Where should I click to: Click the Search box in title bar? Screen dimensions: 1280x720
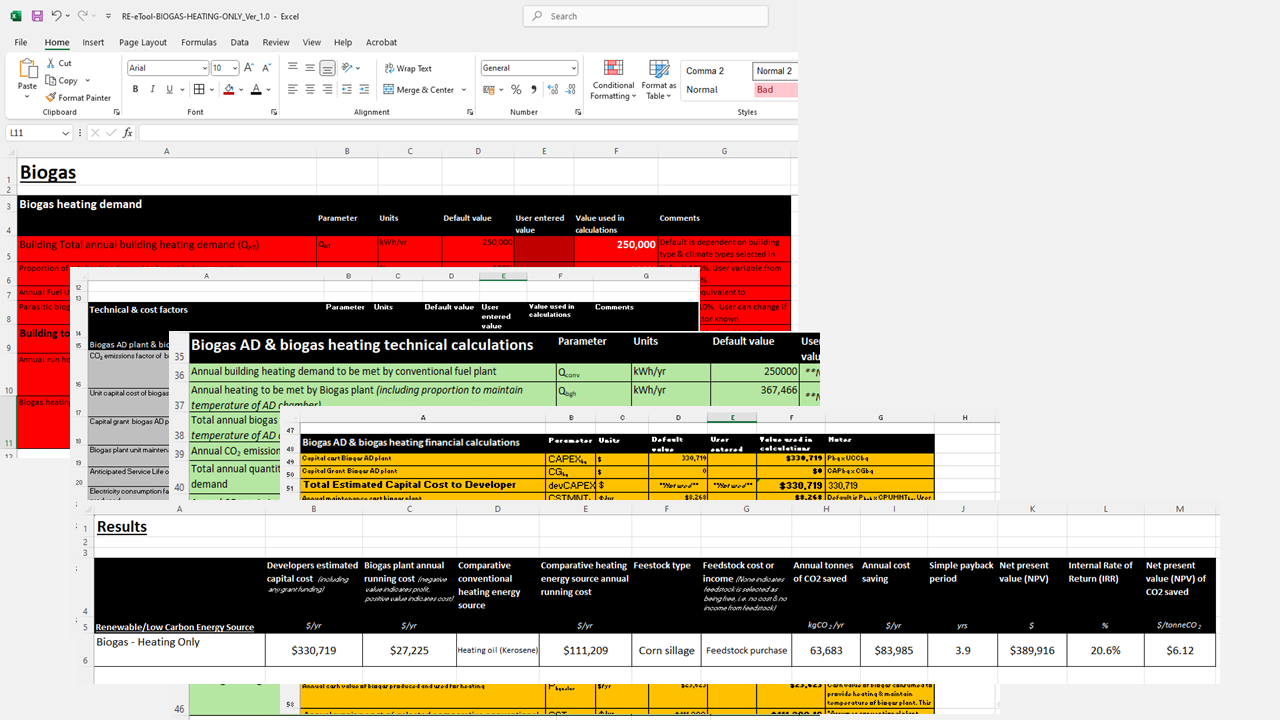pyautogui.click(x=645, y=16)
